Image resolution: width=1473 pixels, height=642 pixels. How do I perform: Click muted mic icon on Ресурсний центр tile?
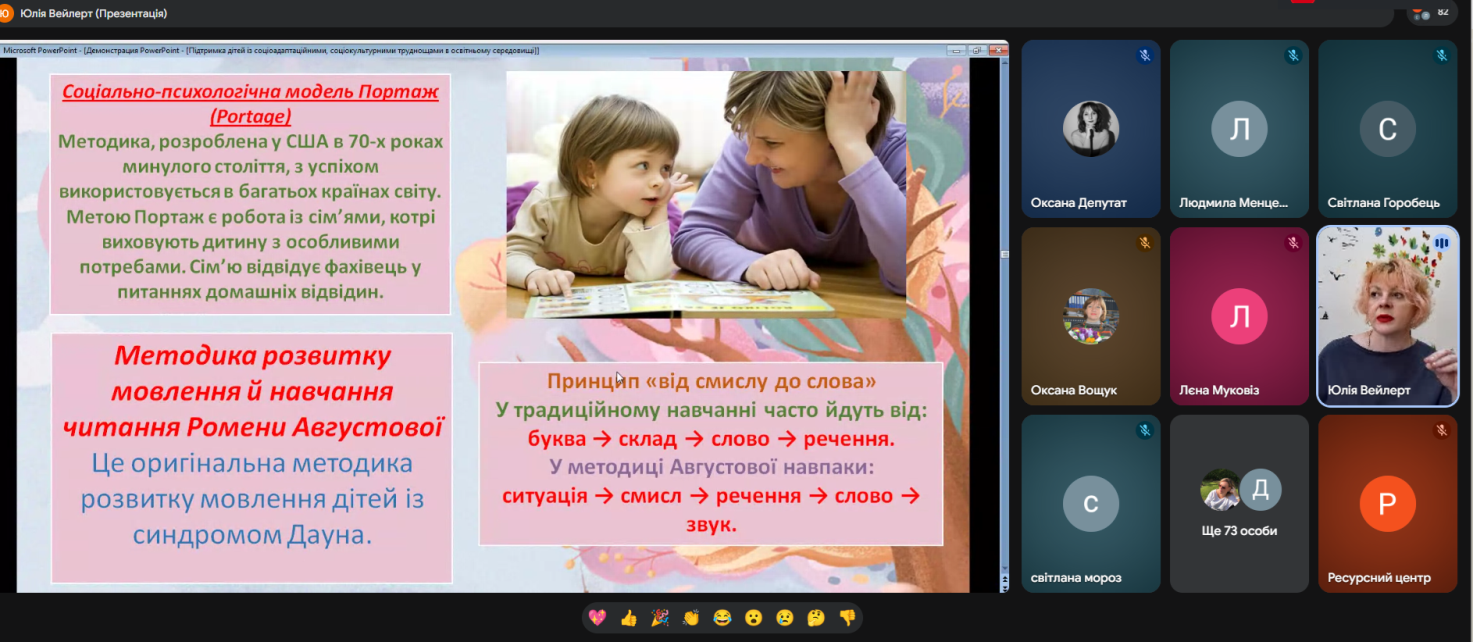click(x=1441, y=431)
